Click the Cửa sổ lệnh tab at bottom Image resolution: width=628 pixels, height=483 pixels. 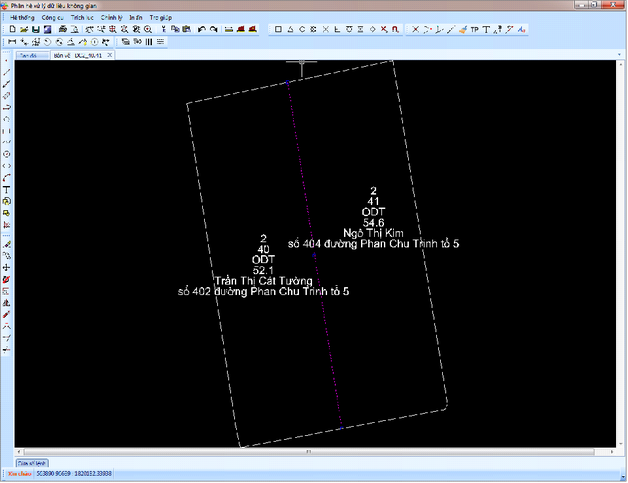(31, 463)
